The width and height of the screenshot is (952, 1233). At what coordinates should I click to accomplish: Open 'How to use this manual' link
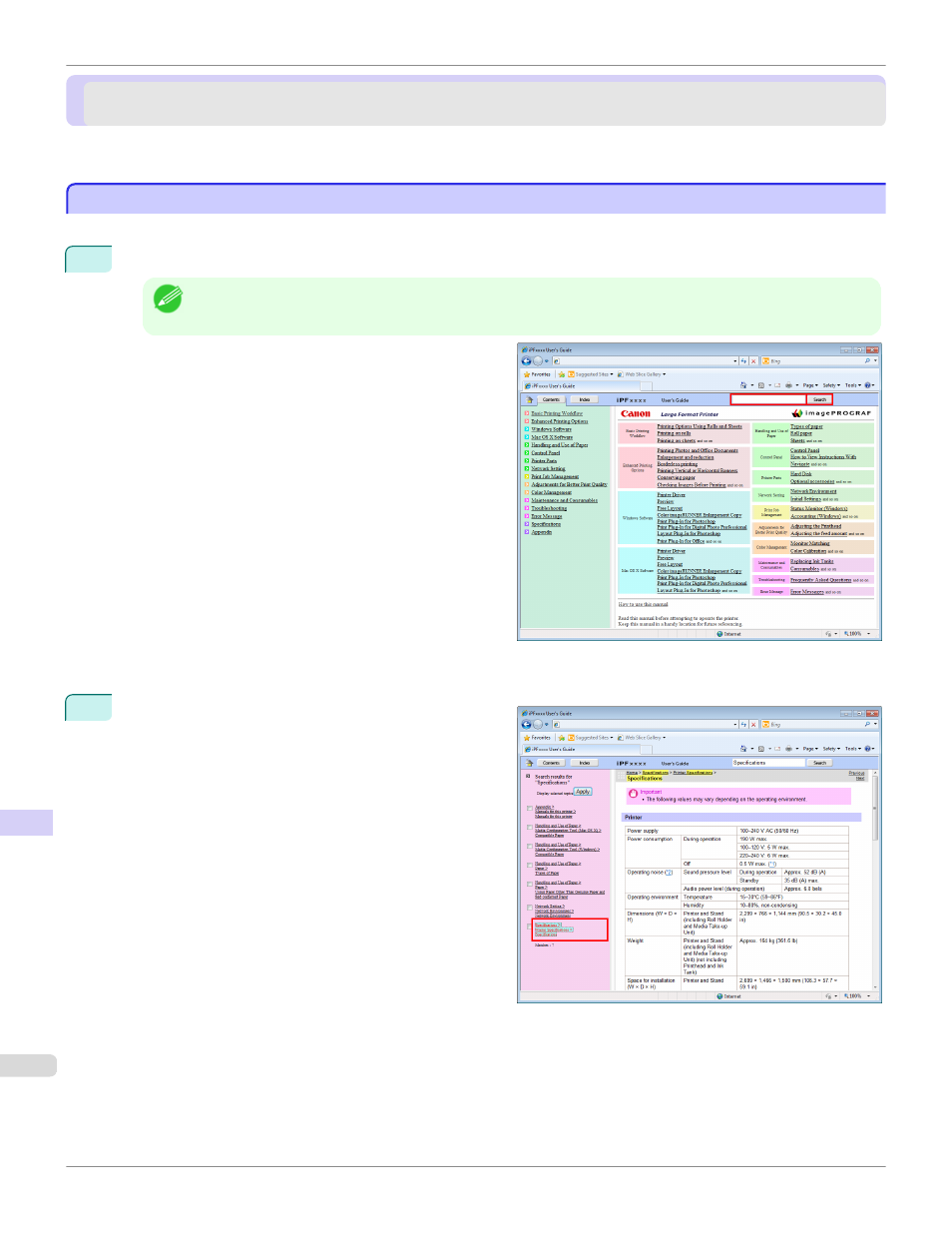click(643, 604)
